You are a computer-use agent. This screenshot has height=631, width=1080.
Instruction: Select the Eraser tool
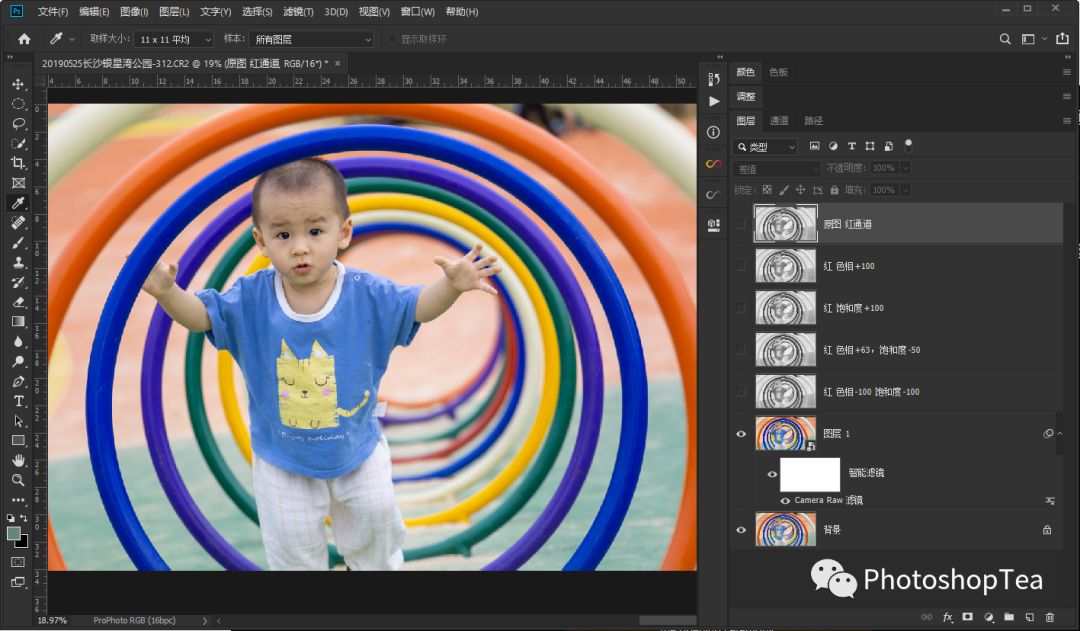coord(18,302)
